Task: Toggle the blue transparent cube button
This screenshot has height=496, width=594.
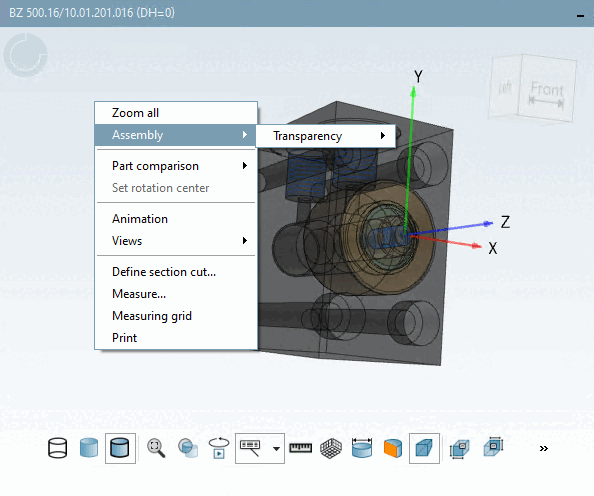Action: pos(424,448)
